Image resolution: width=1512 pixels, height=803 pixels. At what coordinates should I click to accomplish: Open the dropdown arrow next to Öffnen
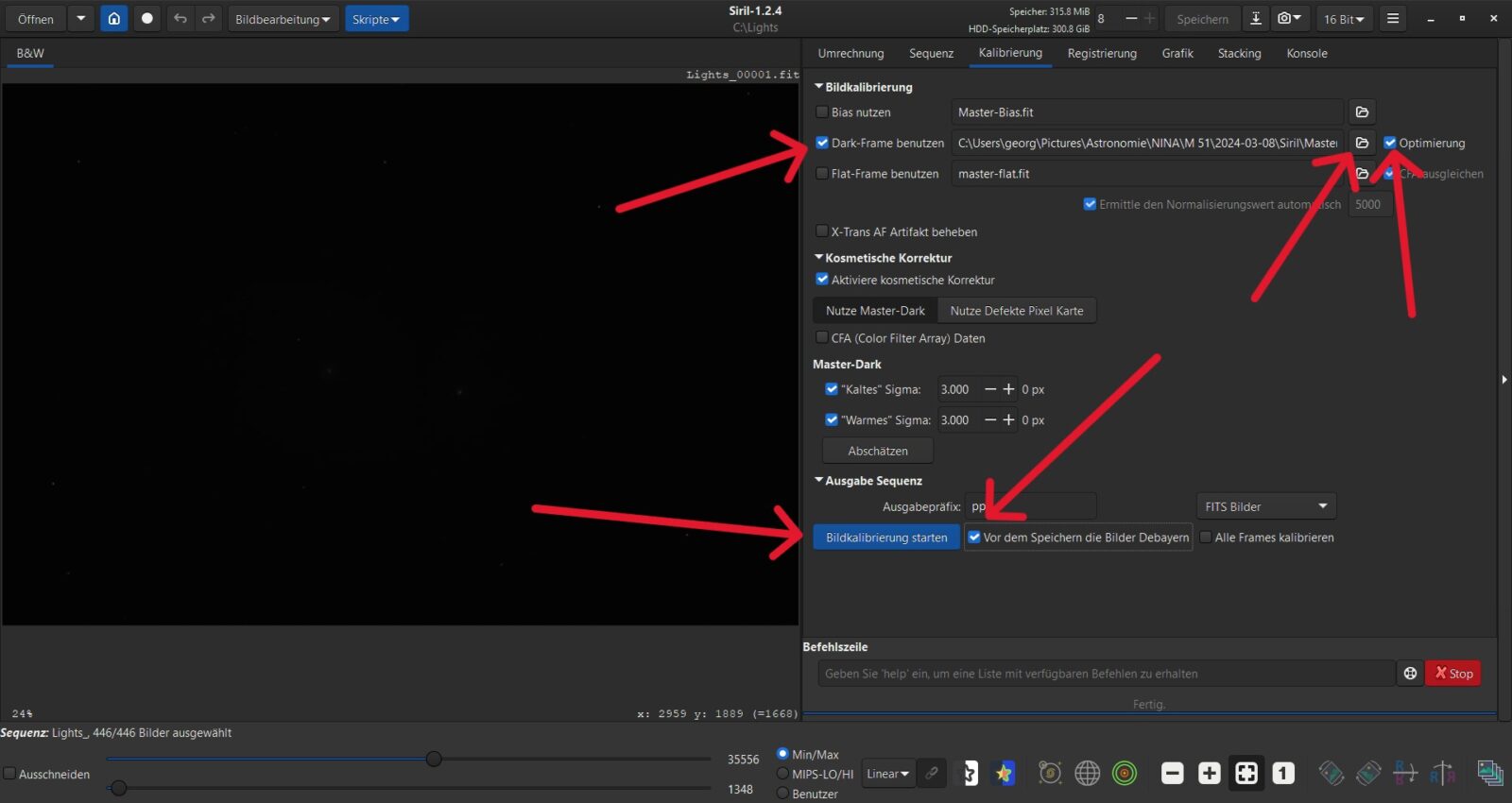pyautogui.click(x=81, y=19)
